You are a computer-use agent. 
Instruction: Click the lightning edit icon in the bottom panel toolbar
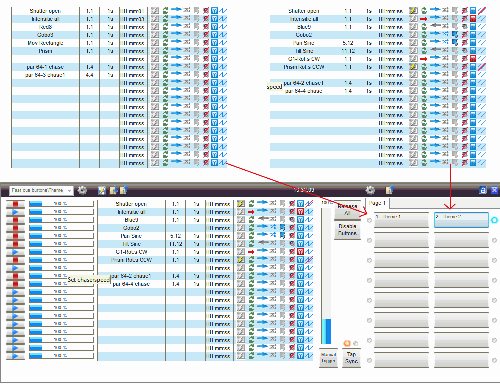point(102,190)
